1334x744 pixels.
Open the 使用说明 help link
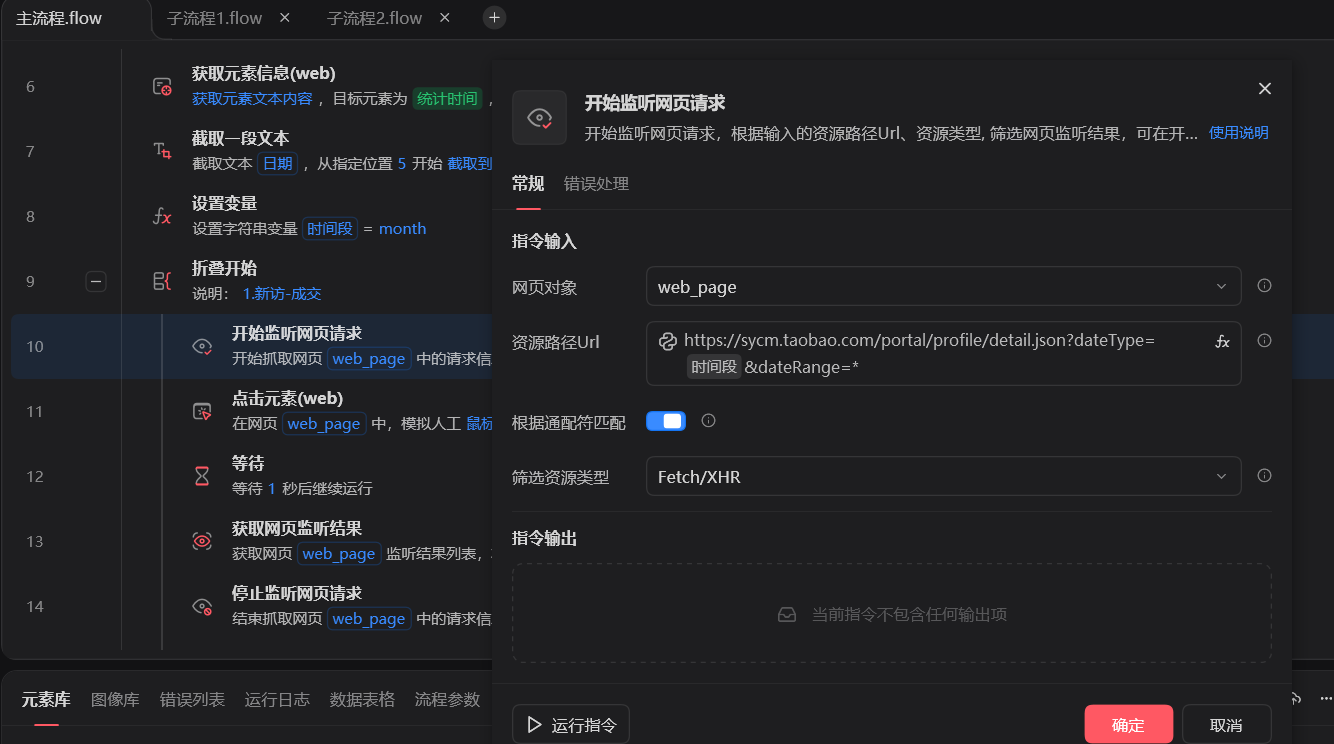click(1238, 132)
